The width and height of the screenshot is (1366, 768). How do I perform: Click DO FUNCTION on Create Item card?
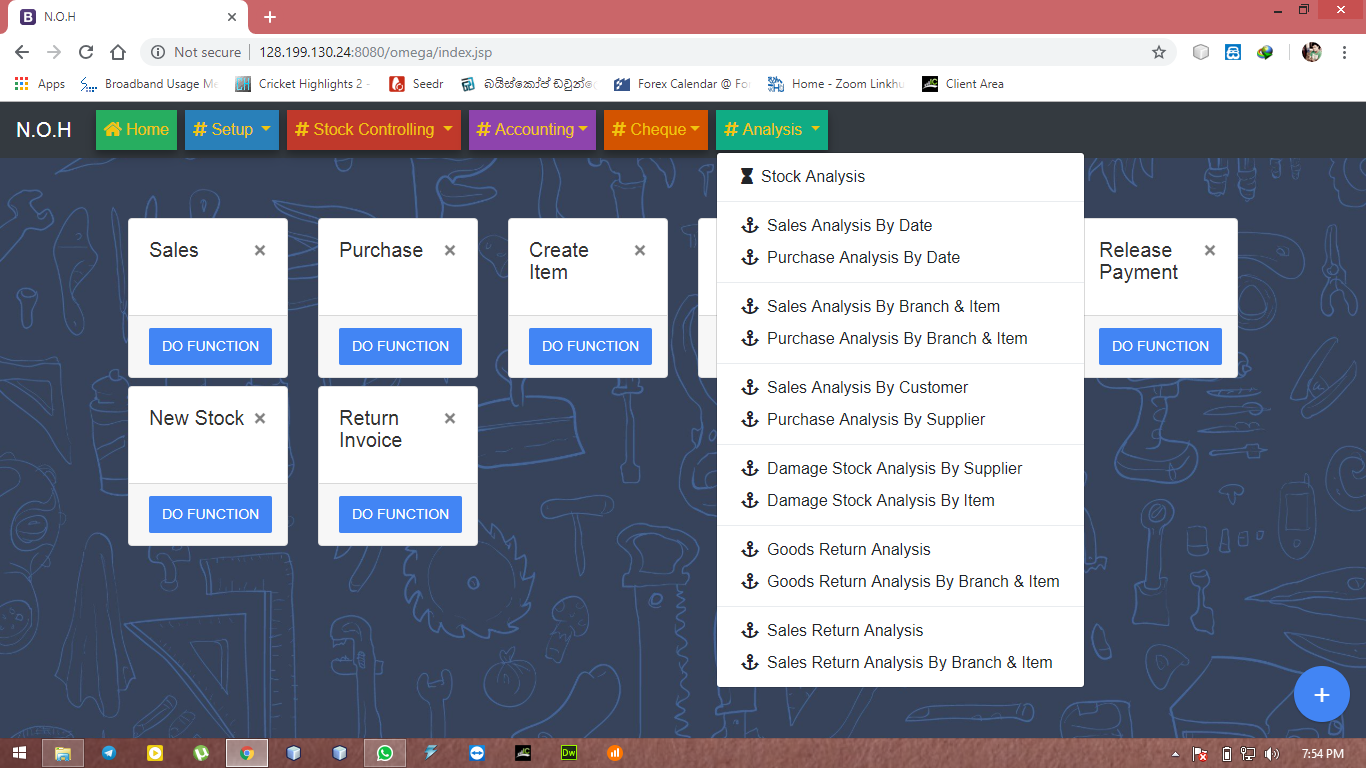coord(590,346)
